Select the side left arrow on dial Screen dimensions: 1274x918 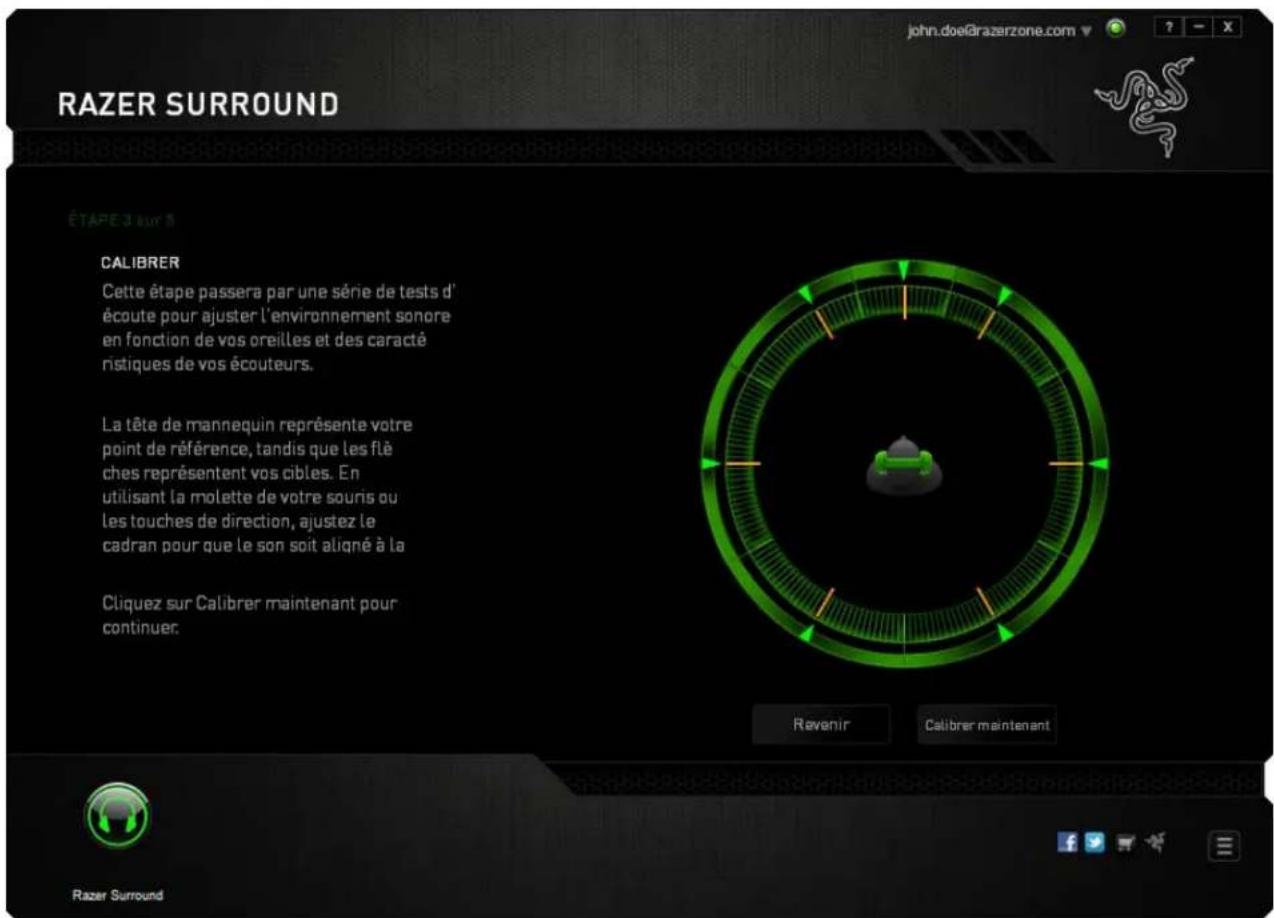[709, 464]
